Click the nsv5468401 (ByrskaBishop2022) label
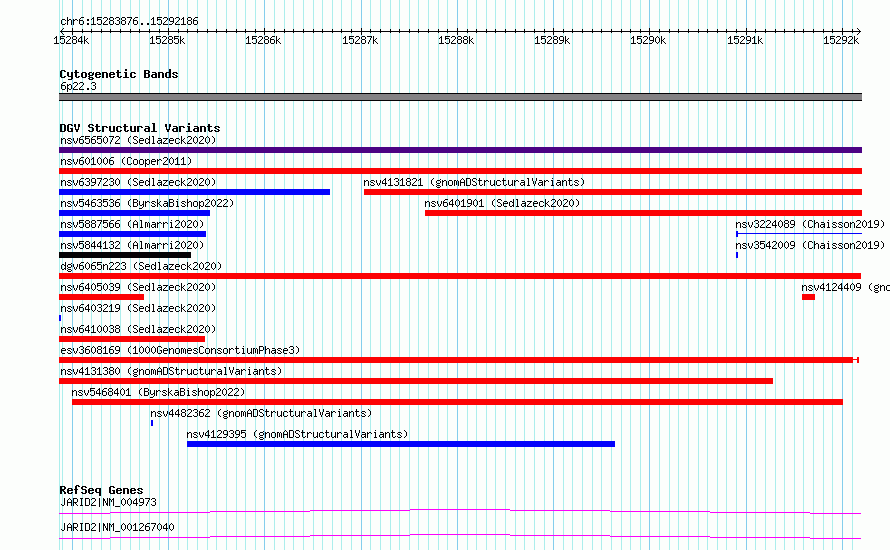 coord(158,392)
